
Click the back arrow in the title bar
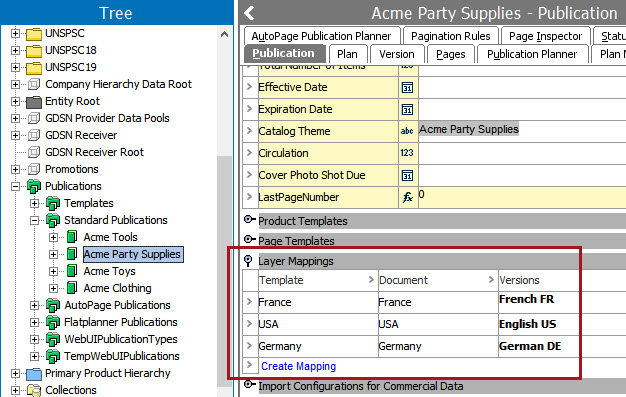[x=250, y=13]
